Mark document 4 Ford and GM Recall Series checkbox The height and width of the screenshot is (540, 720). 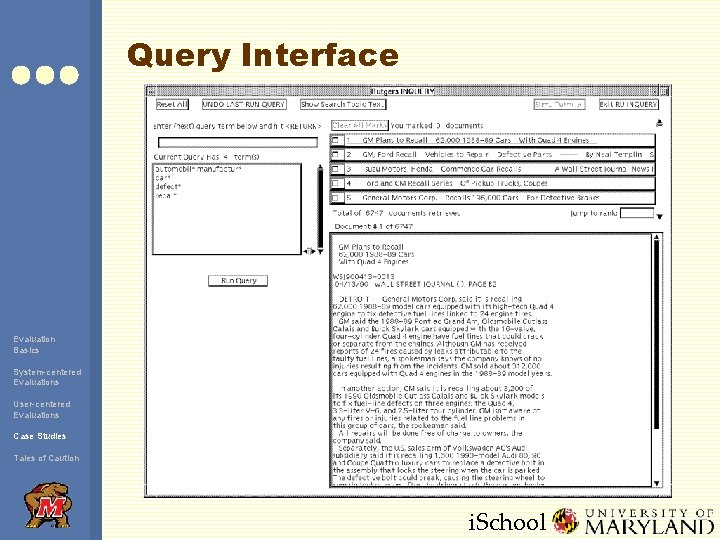click(x=336, y=183)
